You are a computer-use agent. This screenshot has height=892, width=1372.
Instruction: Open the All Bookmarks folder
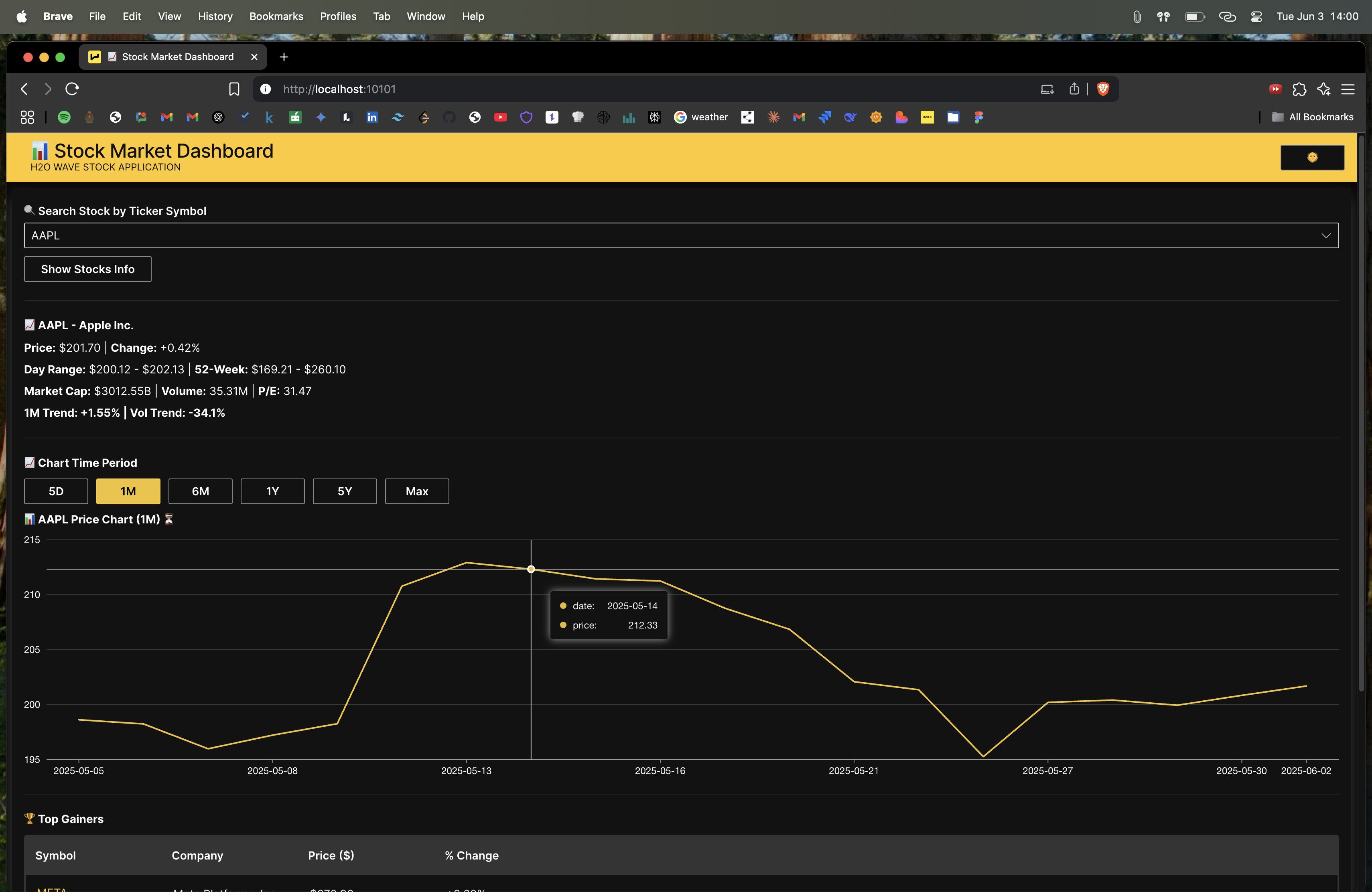tap(1313, 117)
